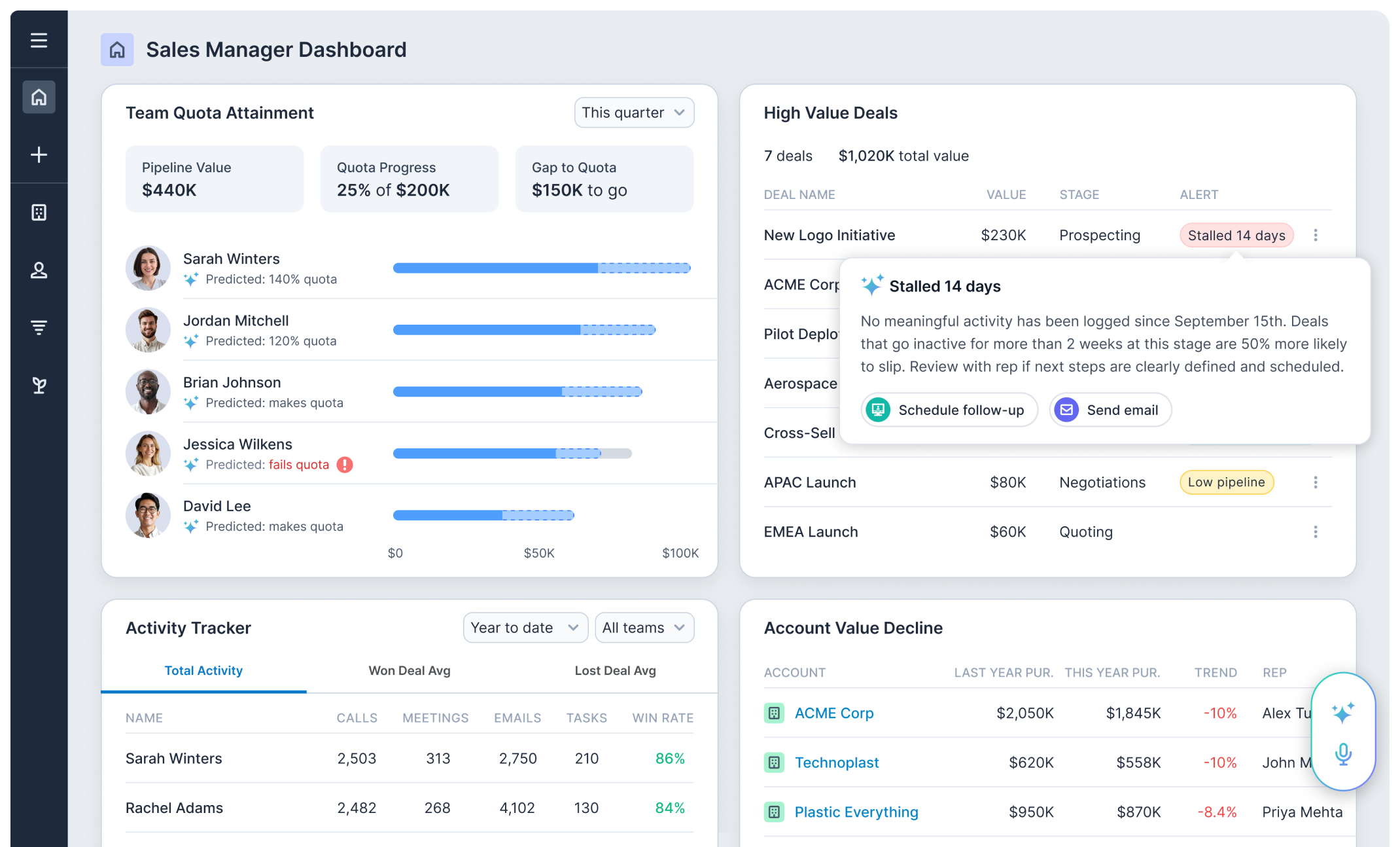Viewport: 1400px width, 847px height.
Task: Open the Year to date dropdown
Action: (x=525, y=628)
